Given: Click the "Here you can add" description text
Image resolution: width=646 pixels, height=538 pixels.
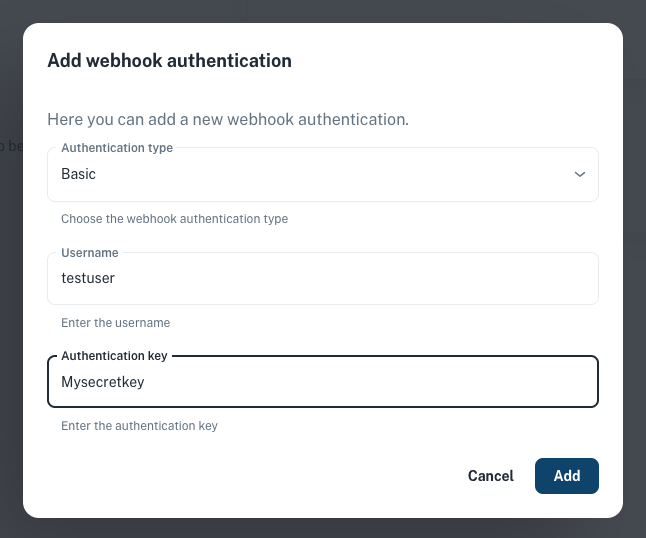Looking at the screenshot, I should [228, 120].
